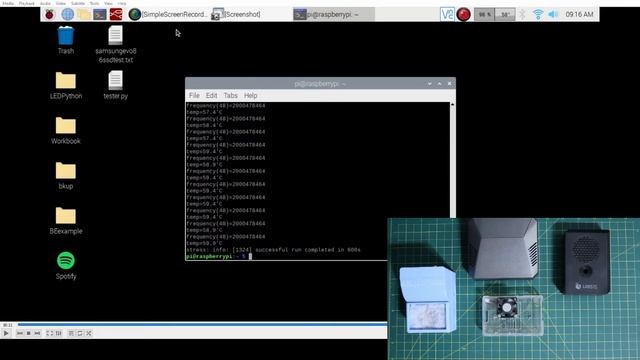Open the Bluetooth tray menu
The width and height of the screenshot is (640, 360).
[522, 14]
